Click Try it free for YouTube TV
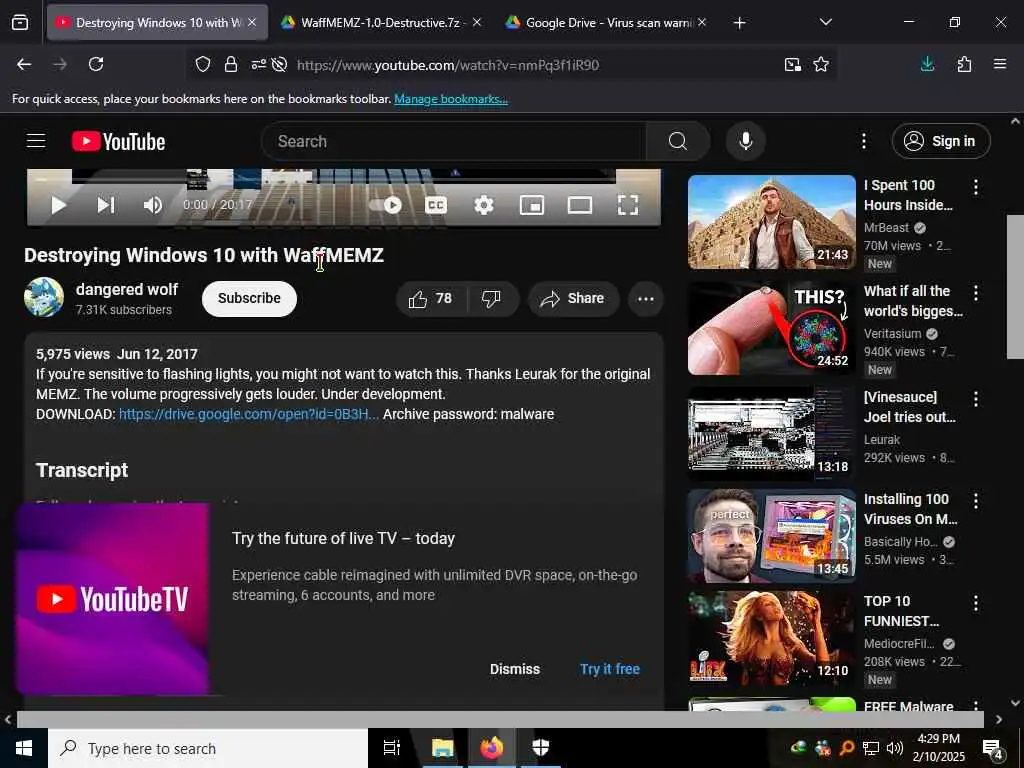 pos(609,669)
